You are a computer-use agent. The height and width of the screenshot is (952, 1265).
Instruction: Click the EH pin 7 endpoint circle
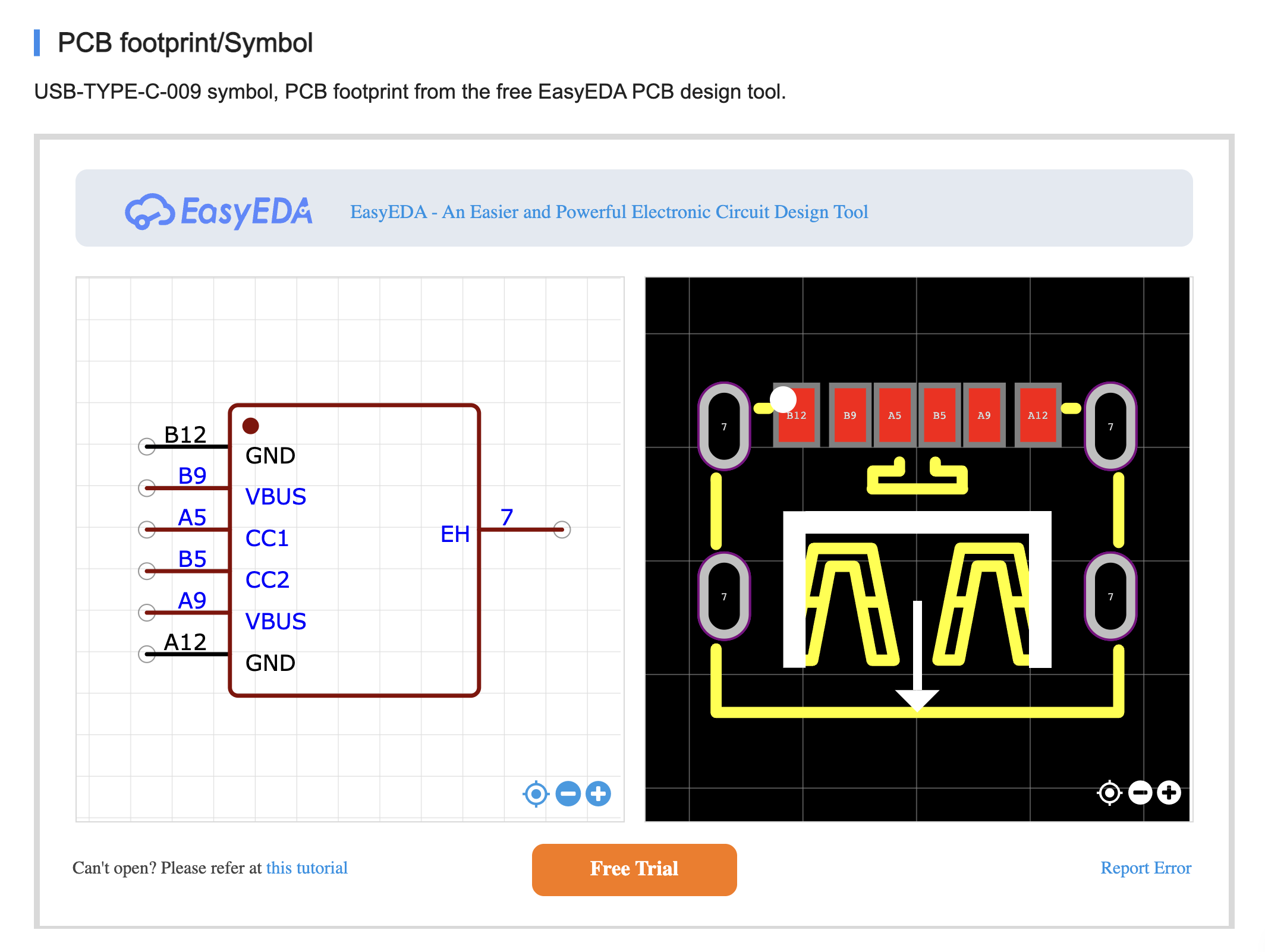coord(562,529)
